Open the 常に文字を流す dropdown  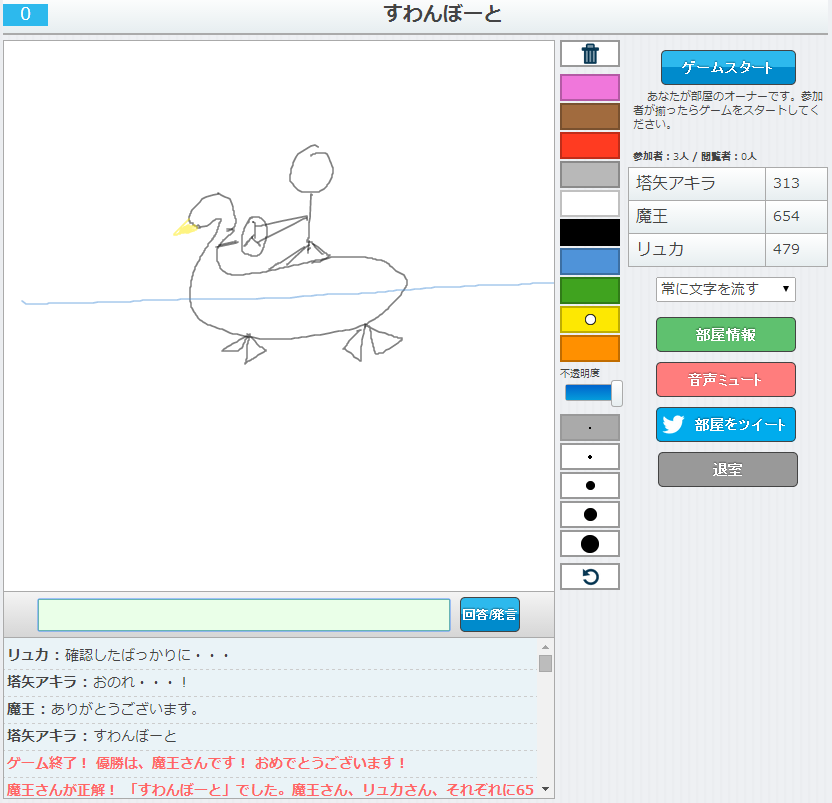click(725, 289)
